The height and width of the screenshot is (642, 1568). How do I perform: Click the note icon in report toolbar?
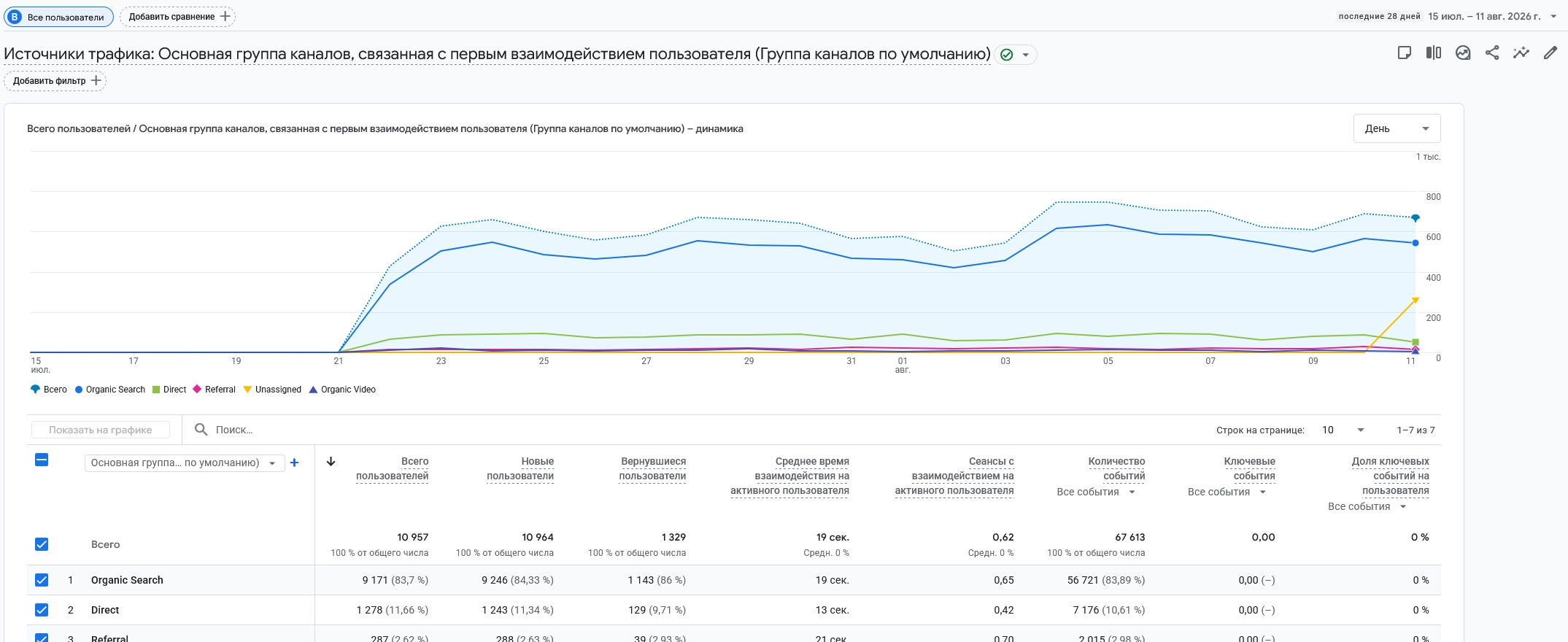1405,53
